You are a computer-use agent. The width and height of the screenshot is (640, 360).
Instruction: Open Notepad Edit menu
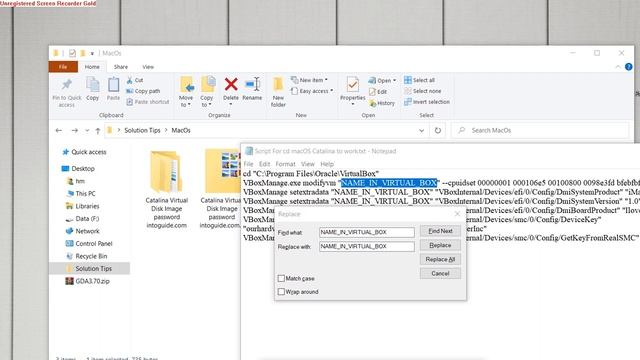264,164
